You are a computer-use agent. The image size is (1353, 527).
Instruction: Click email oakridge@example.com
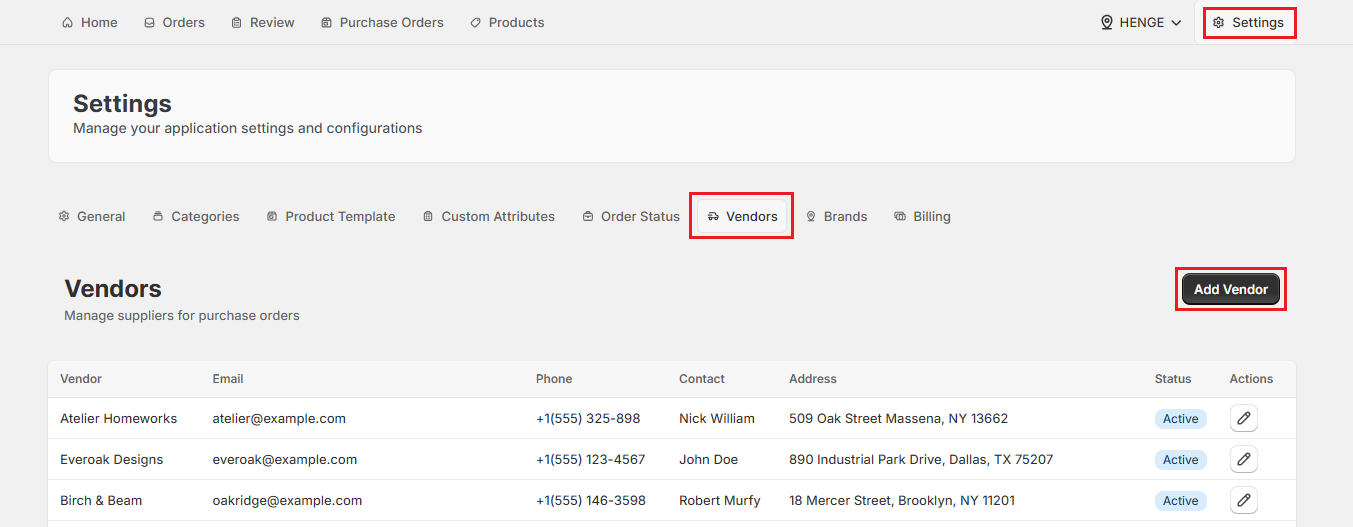pos(287,500)
